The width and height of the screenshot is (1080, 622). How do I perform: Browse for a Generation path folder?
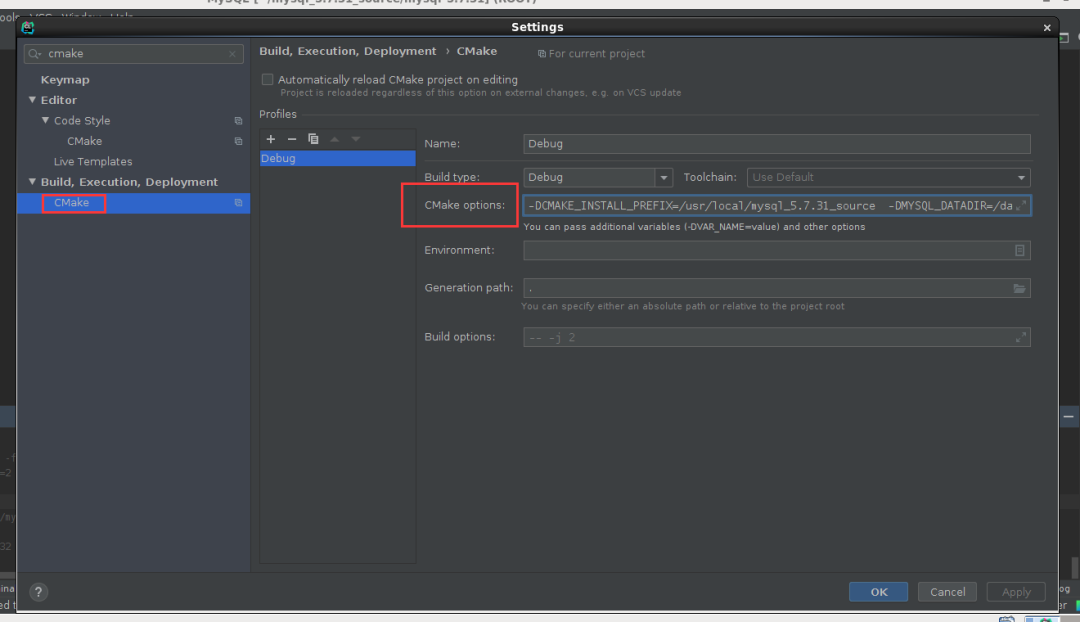(1019, 288)
